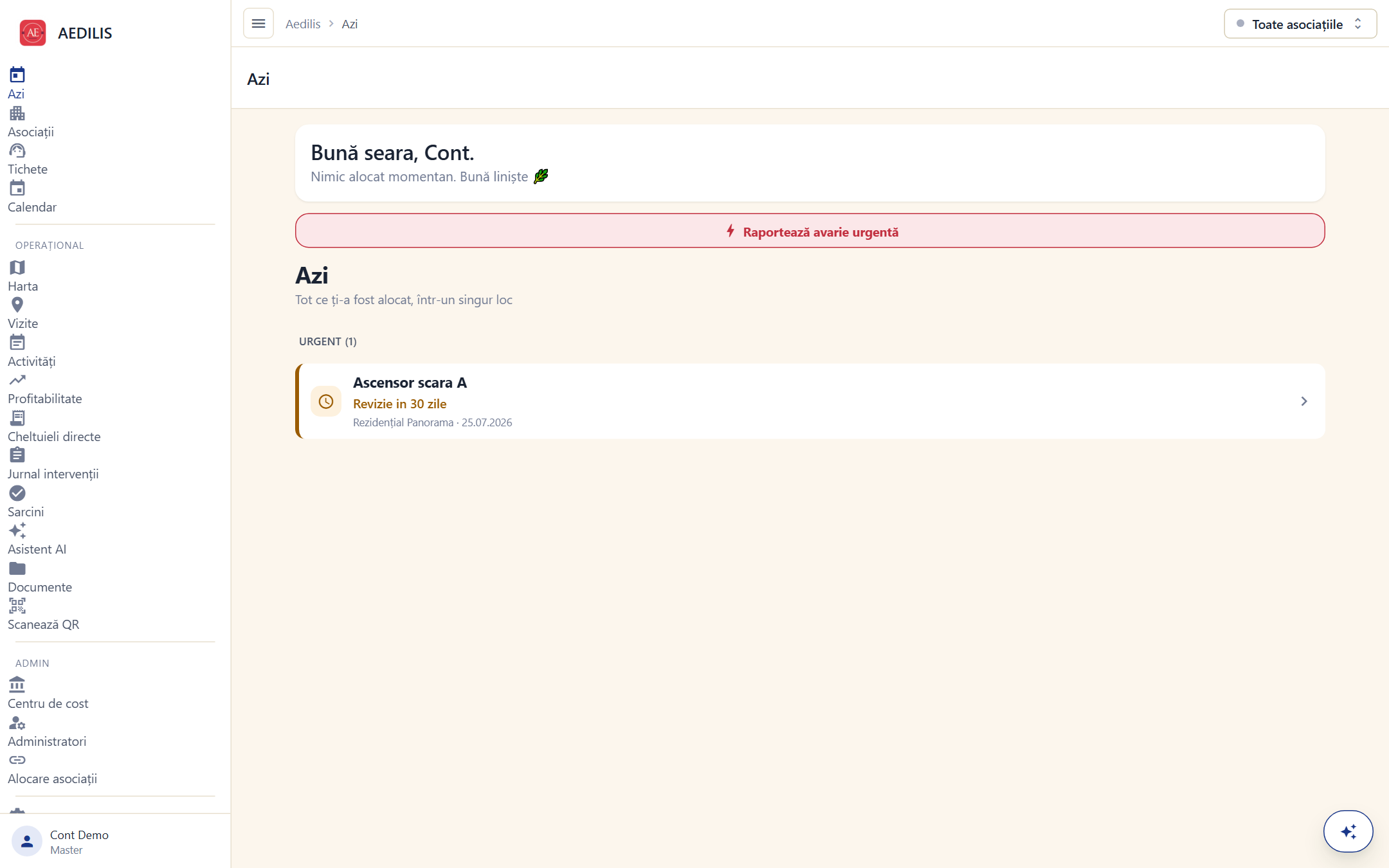This screenshot has width=1389, height=868.
Task: Open the Sarcini checkmark icon
Action: (17, 493)
